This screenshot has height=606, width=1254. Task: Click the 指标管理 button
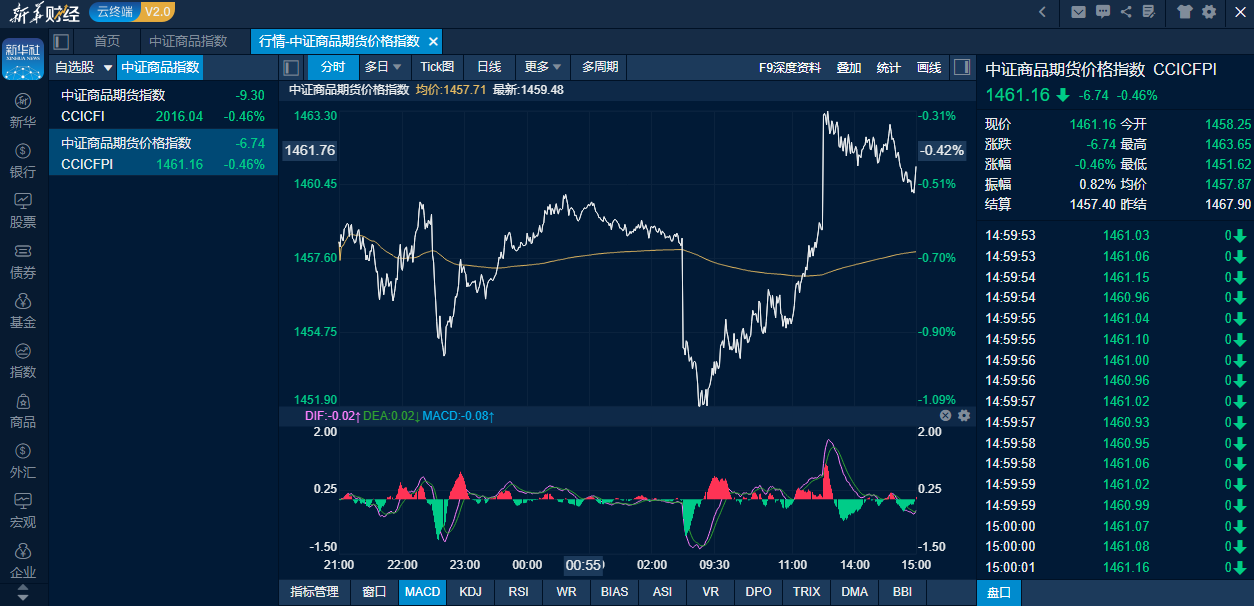pyautogui.click(x=314, y=592)
